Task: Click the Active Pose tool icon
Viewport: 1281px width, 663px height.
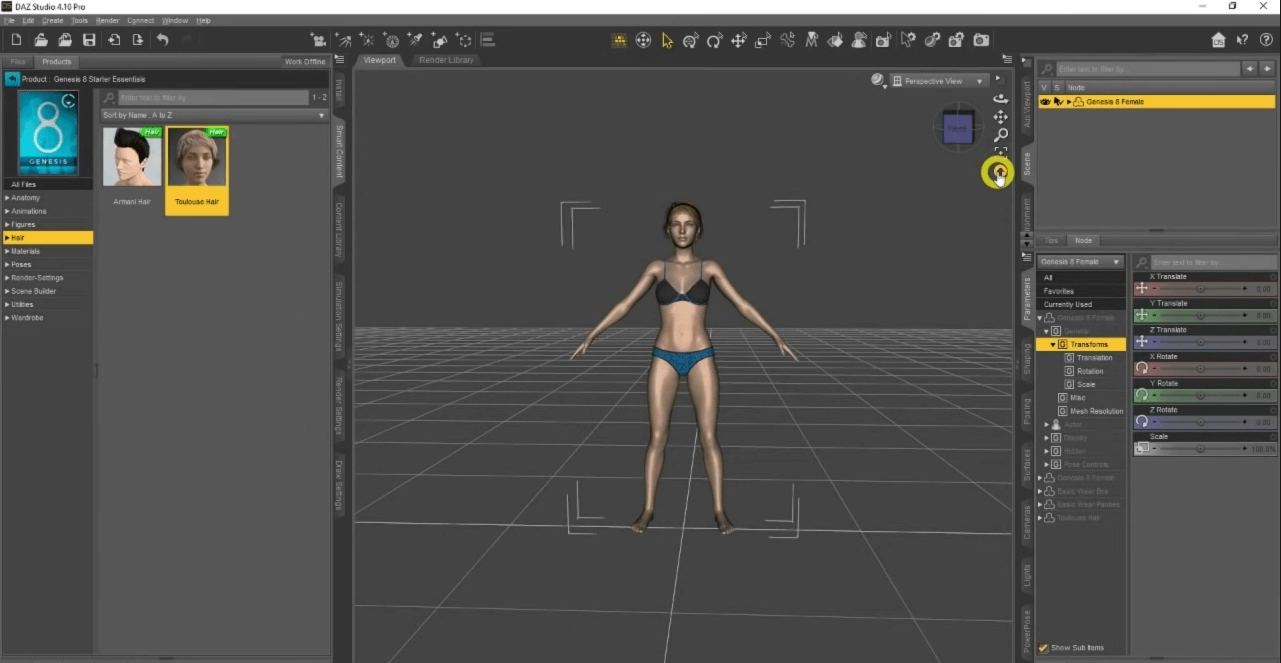Action: [x=787, y=40]
